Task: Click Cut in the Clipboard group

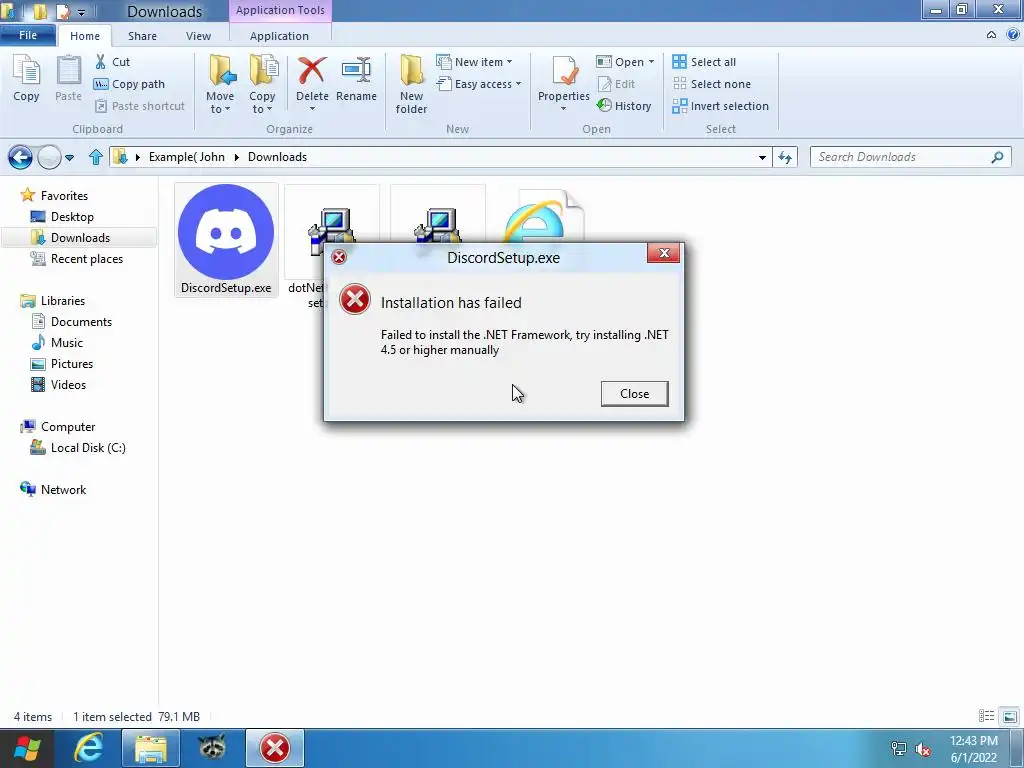Action: pos(112,62)
